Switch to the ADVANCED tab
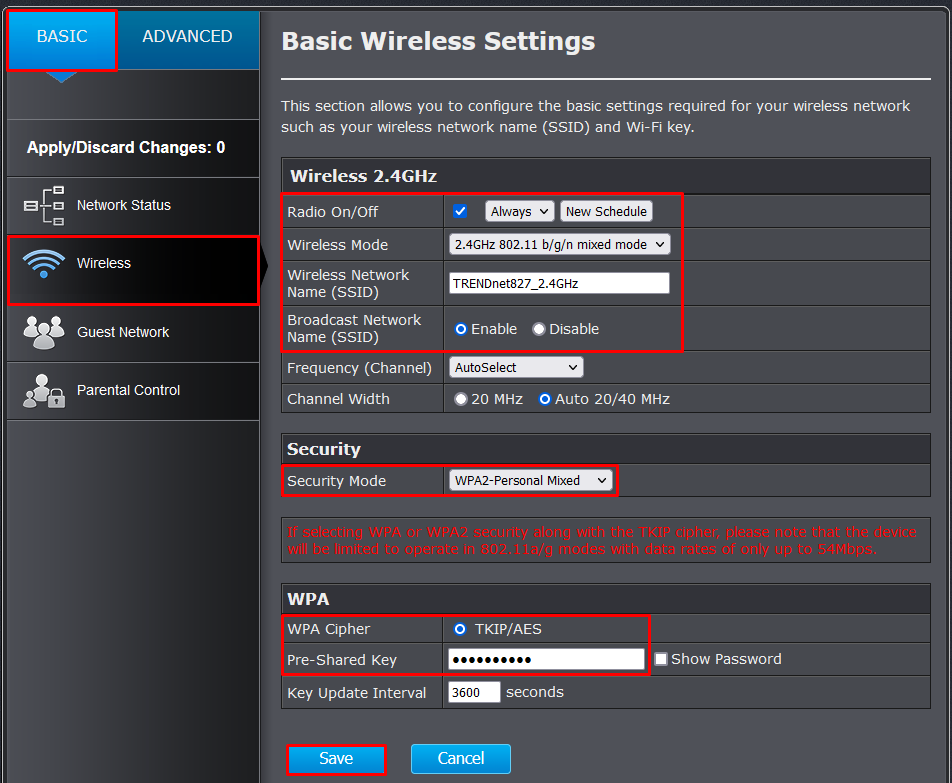Viewport: 952px width, 783px height. click(x=187, y=37)
